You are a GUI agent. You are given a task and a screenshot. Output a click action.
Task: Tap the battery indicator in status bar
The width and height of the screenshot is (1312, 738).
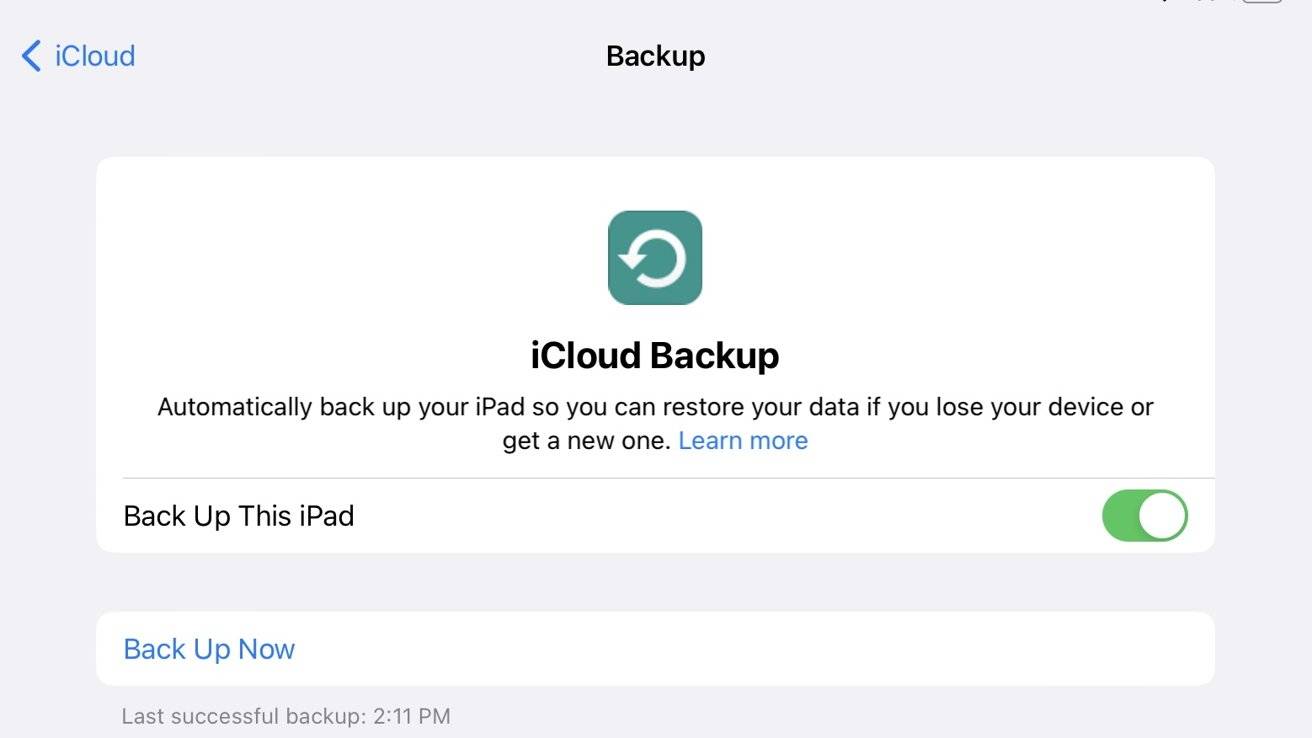point(1262,1)
